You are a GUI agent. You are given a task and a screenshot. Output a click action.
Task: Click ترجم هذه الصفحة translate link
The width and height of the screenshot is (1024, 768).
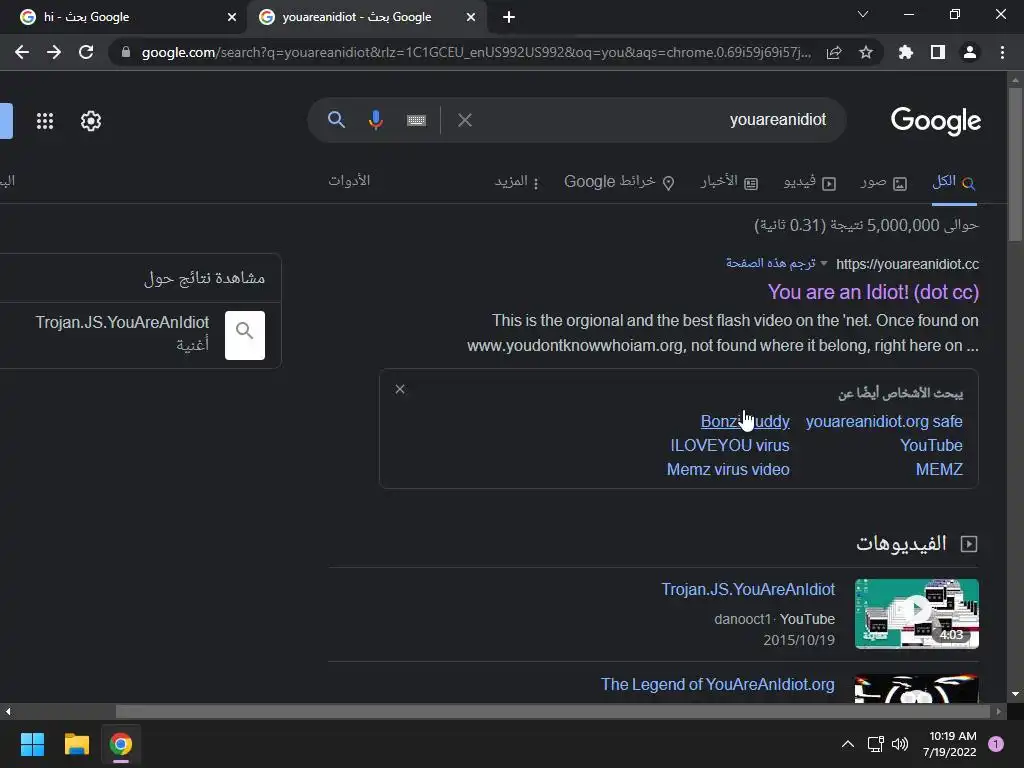[x=770, y=263]
